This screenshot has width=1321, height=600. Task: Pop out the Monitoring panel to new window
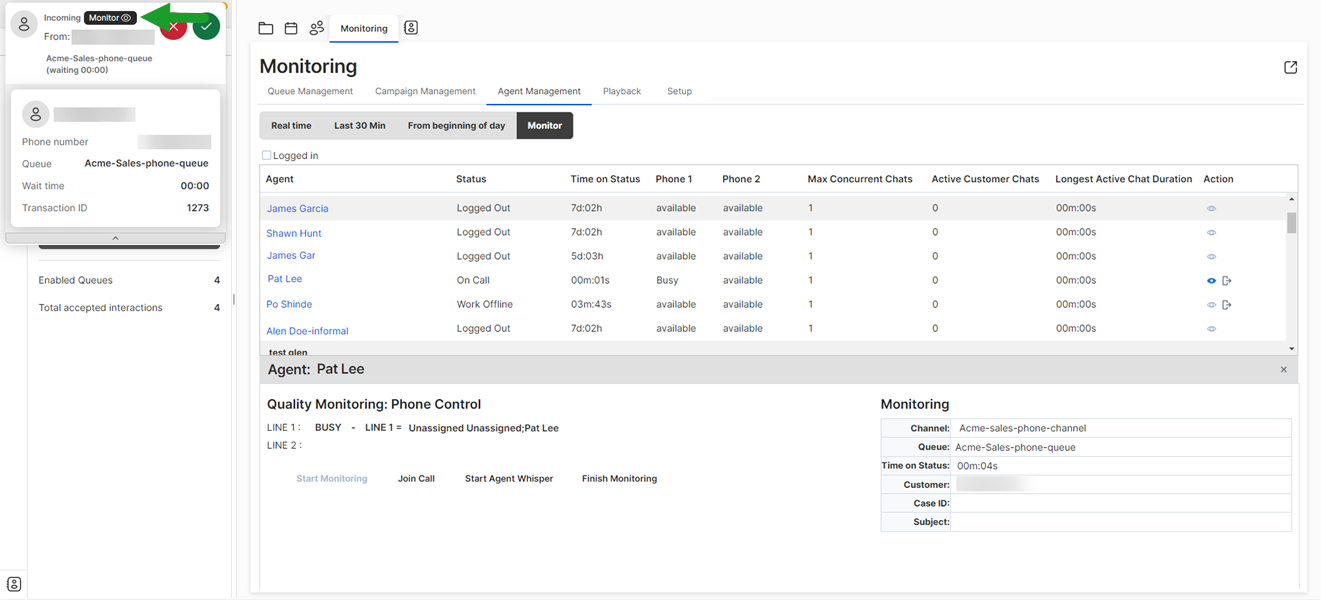[1290, 67]
